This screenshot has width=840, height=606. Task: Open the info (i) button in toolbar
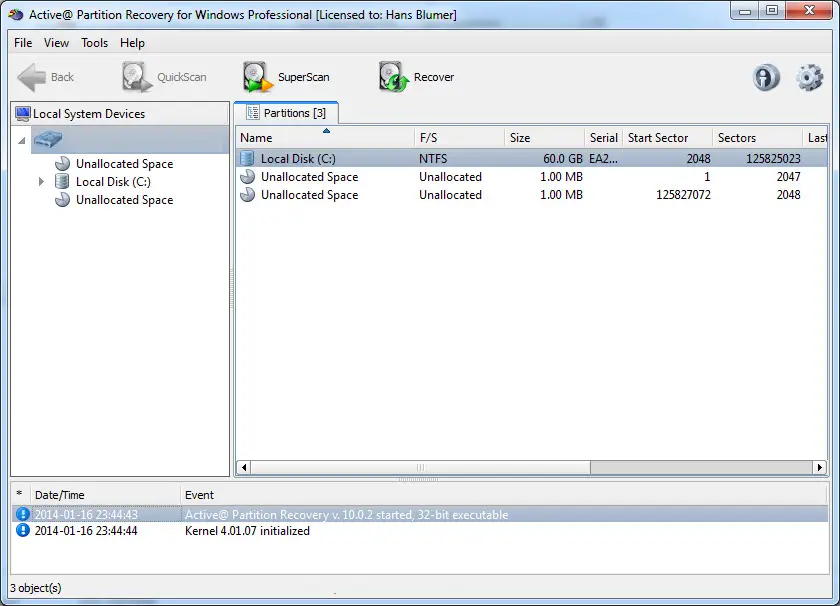[x=766, y=77]
